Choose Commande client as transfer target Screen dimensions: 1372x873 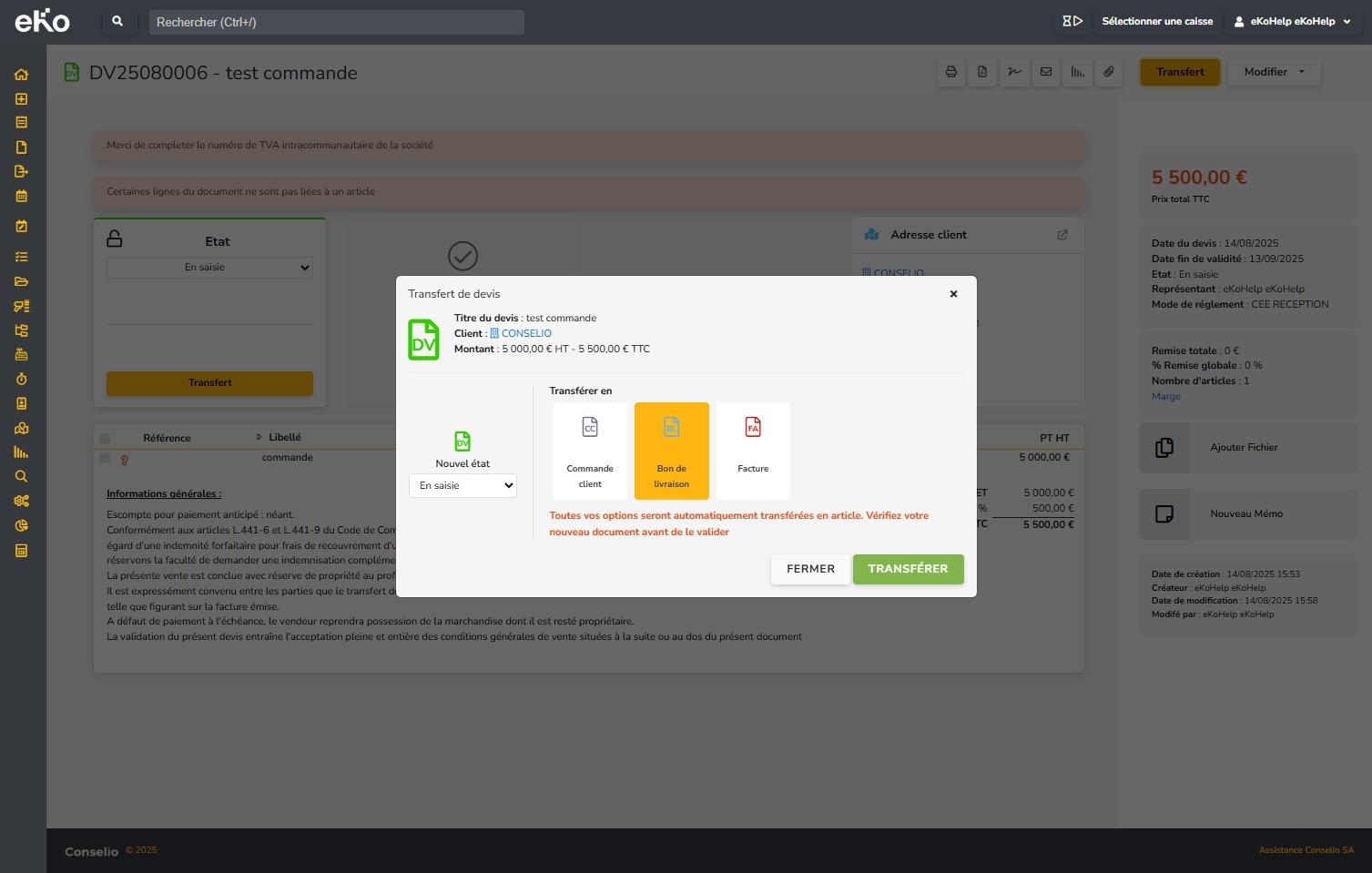[590, 451]
